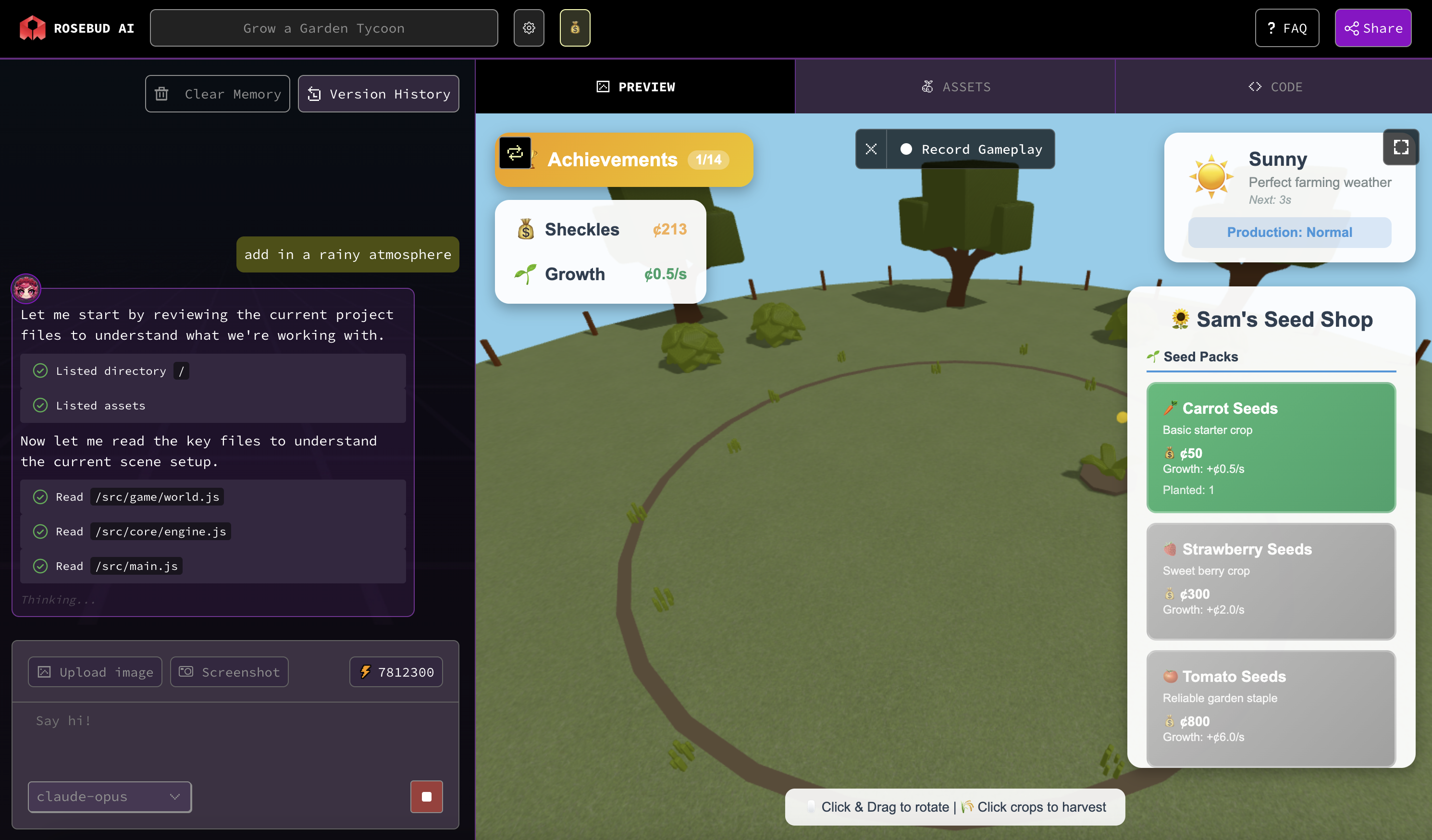Screen dimensions: 1432x840
Task: Click the trash icon on Clear Memory
Action: (x=162, y=94)
